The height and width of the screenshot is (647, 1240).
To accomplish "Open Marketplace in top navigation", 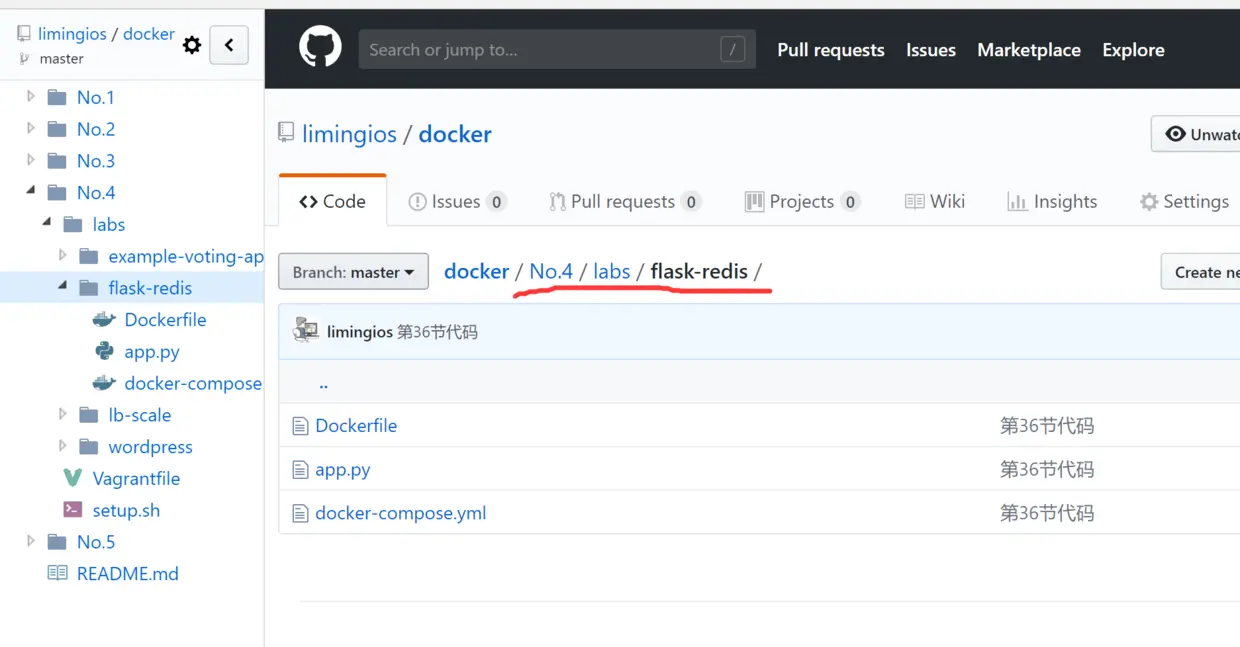I will (1029, 50).
